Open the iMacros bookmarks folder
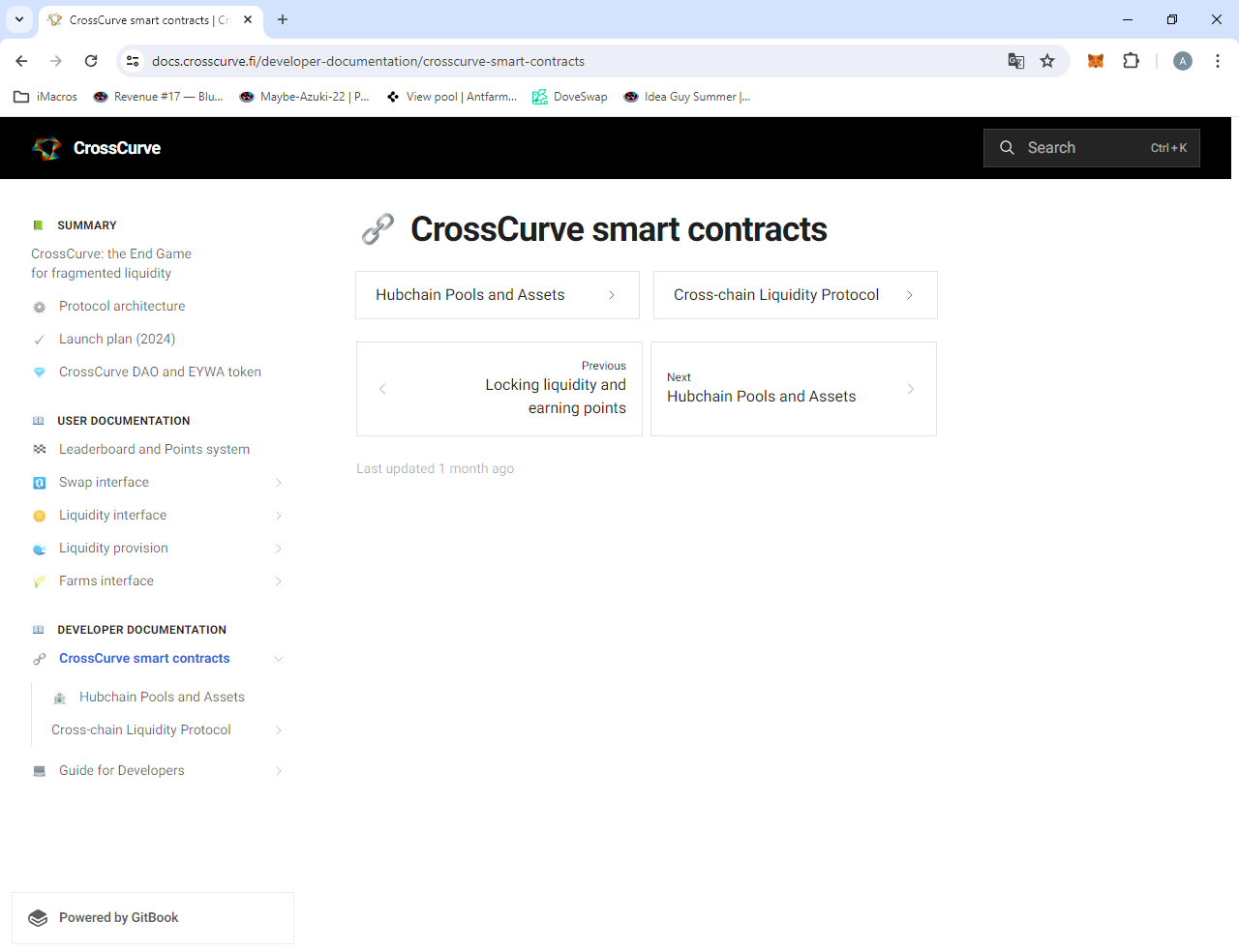This screenshot has width=1239, height=952. pos(45,97)
